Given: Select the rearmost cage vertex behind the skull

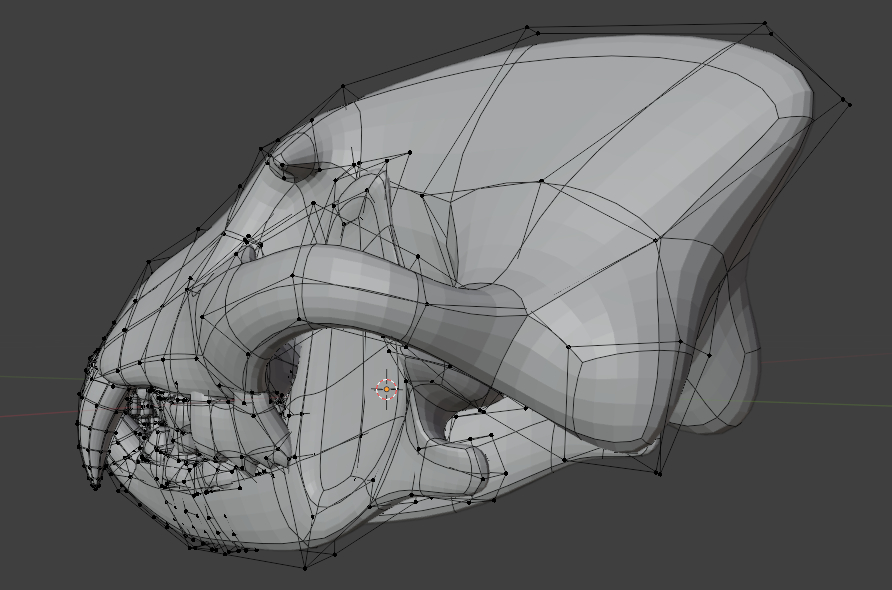Looking at the screenshot, I should (x=848, y=102).
